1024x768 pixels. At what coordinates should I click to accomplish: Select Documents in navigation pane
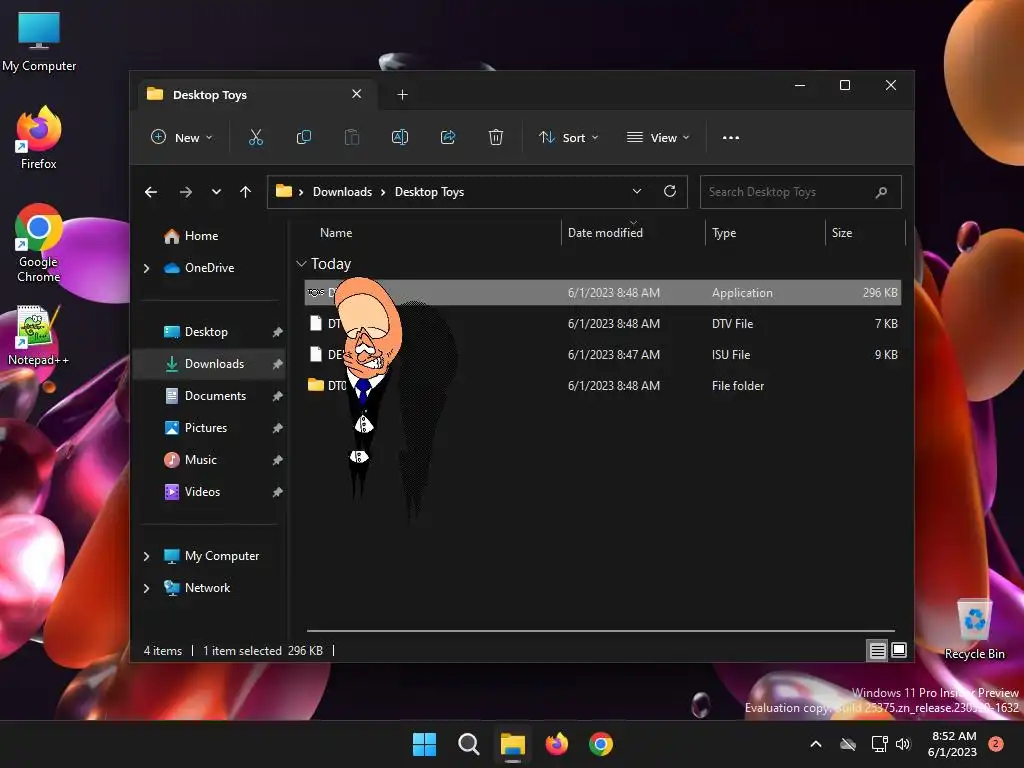[x=215, y=396]
